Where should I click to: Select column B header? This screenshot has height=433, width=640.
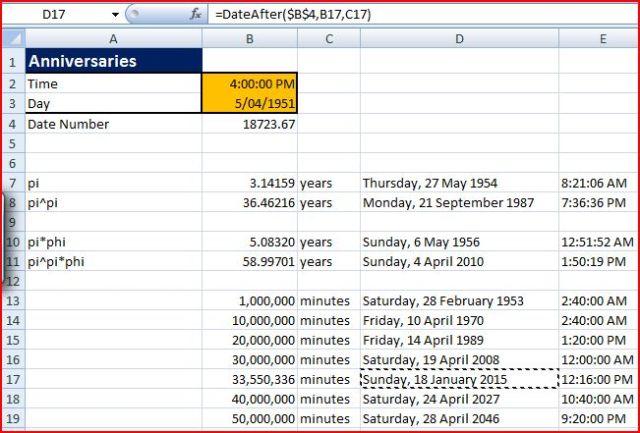(250, 38)
